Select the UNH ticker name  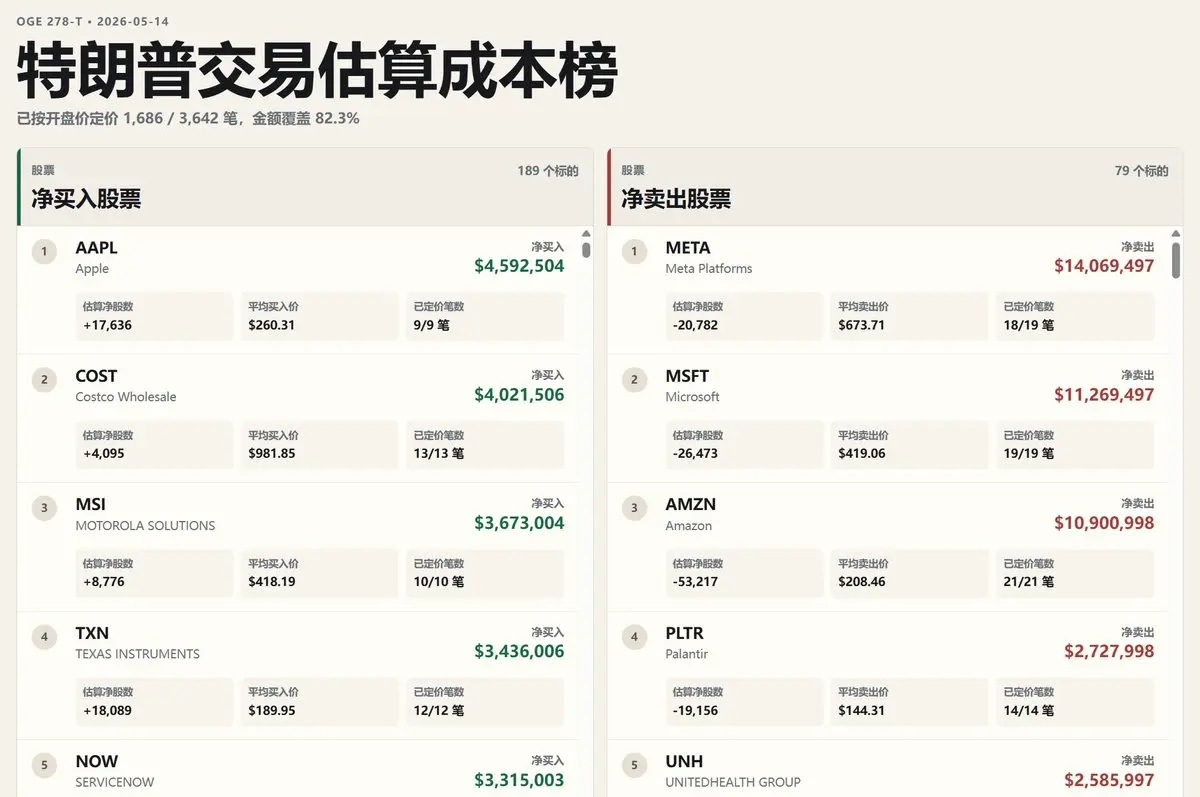(684, 762)
